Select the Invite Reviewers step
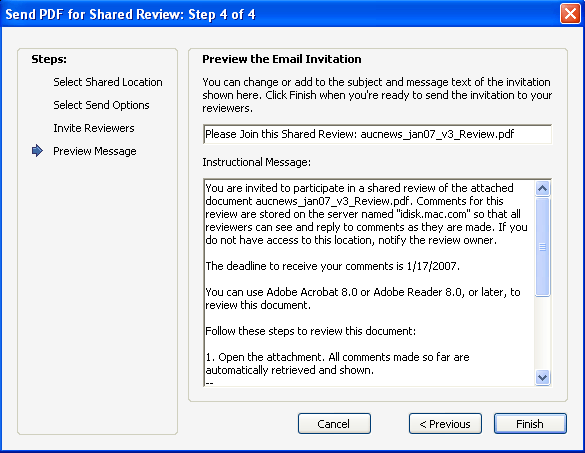The height and width of the screenshot is (453, 585). point(94,128)
